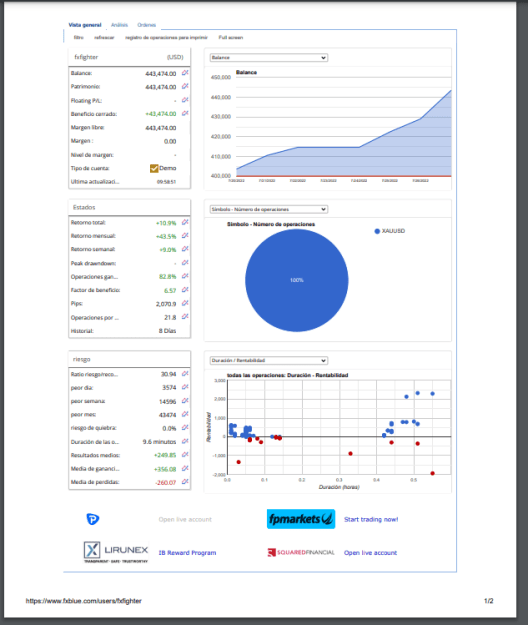Viewport: 528px width, 625px height.
Task: Click the icon in peor semana row
Action: coord(185,401)
